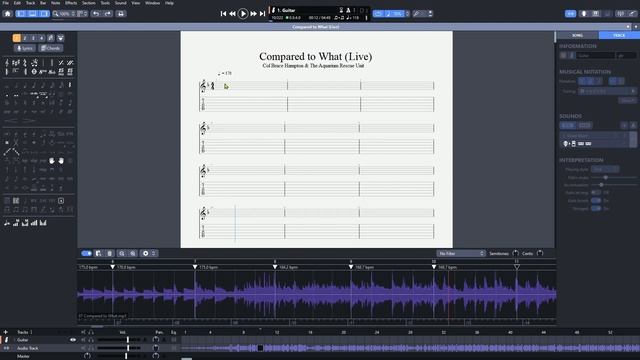Select voice 1 in edition palette
Image resolution: width=640 pixels, height=360 pixels.
click(16, 38)
